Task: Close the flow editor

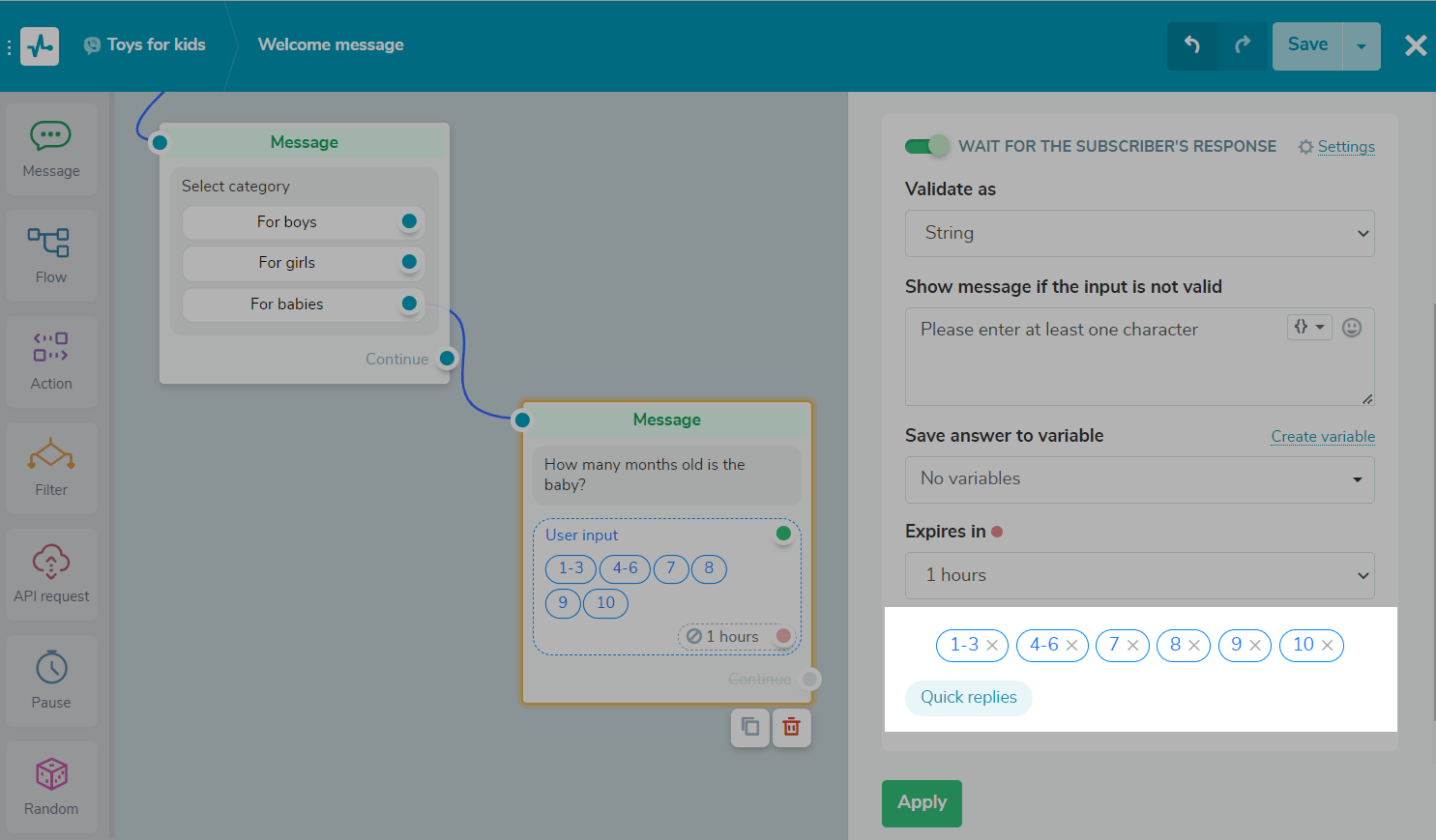Action: (x=1416, y=45)
